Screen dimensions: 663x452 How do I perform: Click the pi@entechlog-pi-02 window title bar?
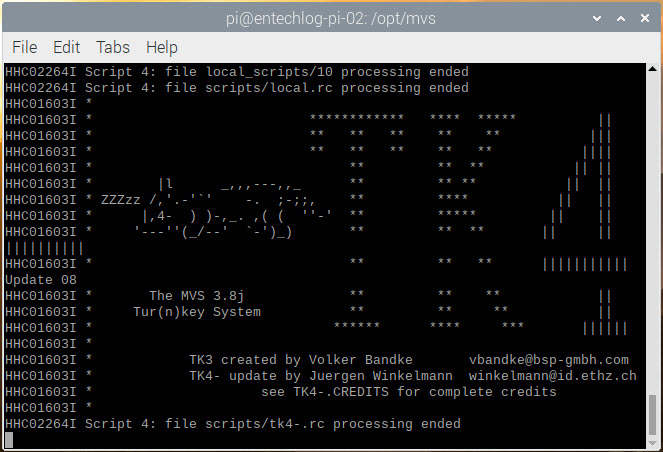pos(331,18)
